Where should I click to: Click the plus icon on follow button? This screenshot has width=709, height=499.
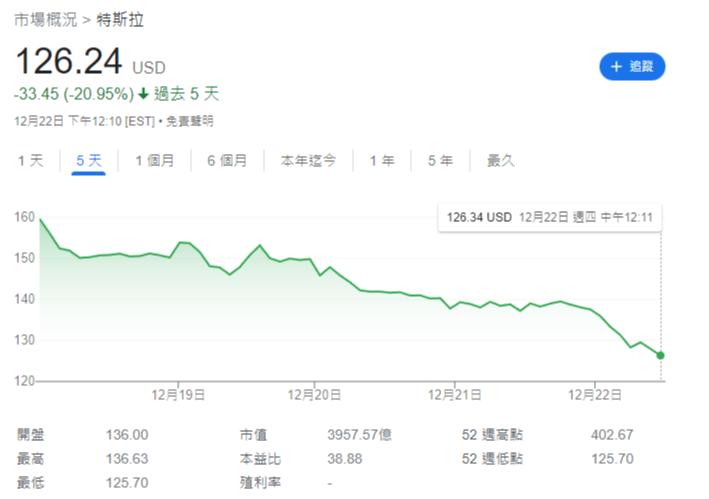616,67
